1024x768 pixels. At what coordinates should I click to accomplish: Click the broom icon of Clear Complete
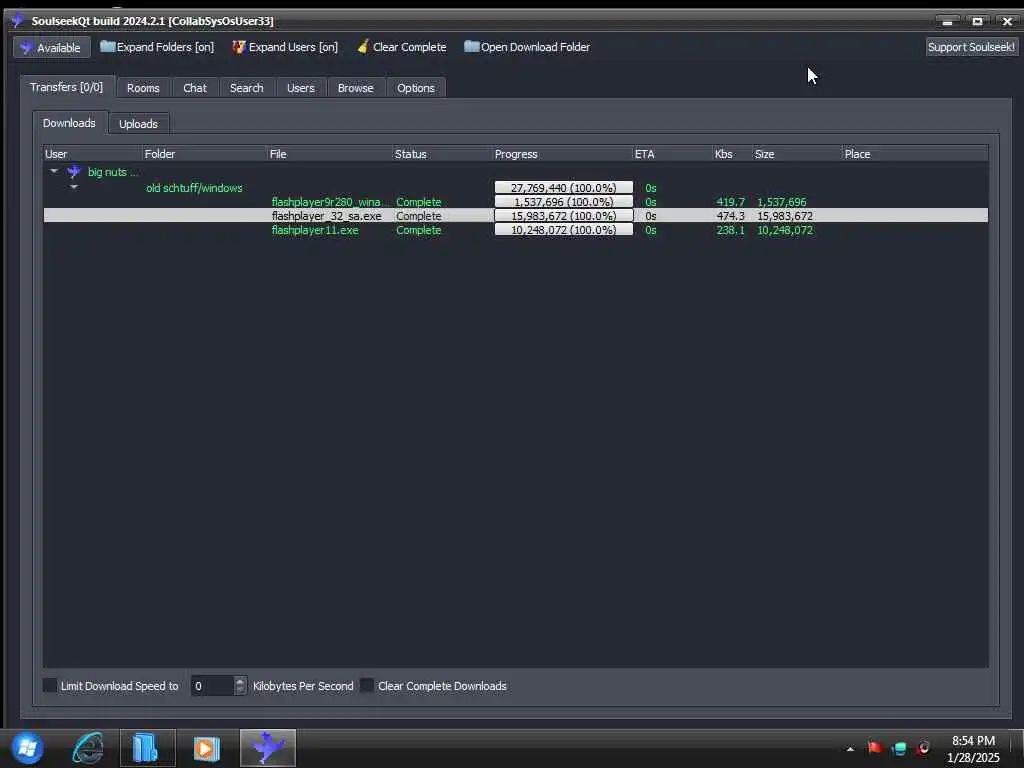coord(363,46)
